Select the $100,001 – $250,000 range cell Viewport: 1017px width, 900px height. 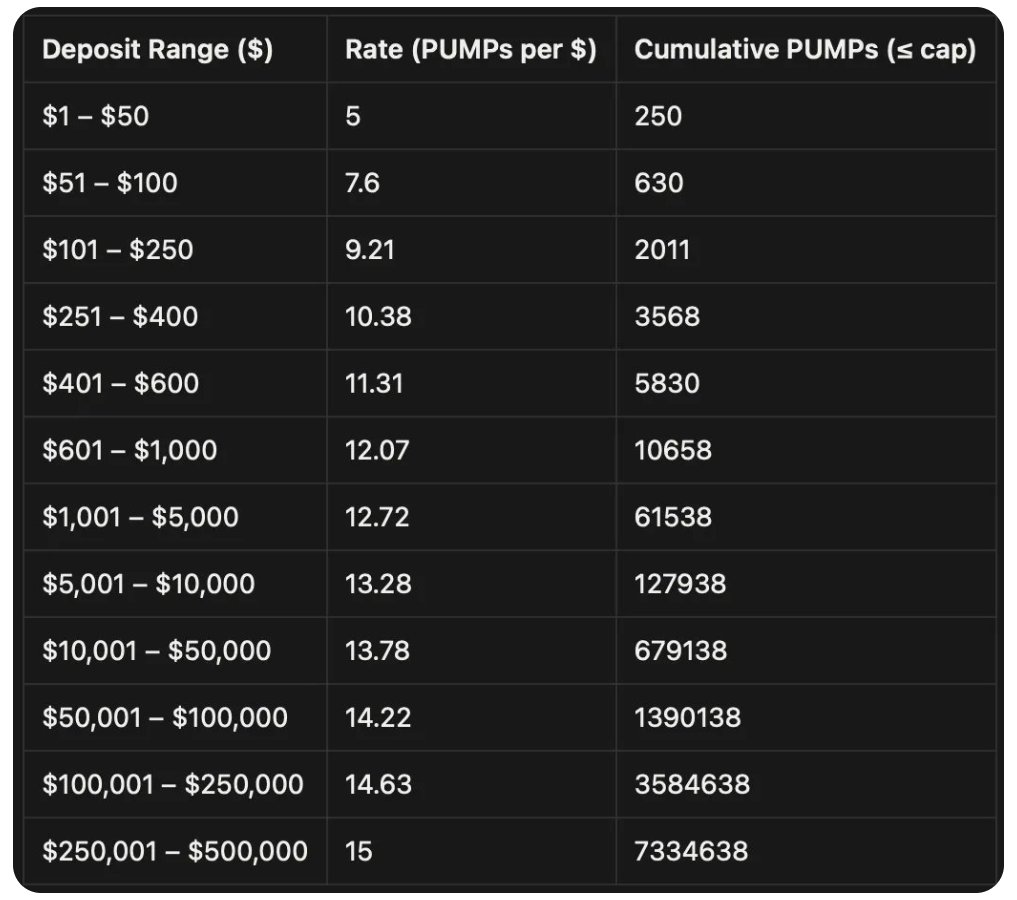click(x=173, y=785)
